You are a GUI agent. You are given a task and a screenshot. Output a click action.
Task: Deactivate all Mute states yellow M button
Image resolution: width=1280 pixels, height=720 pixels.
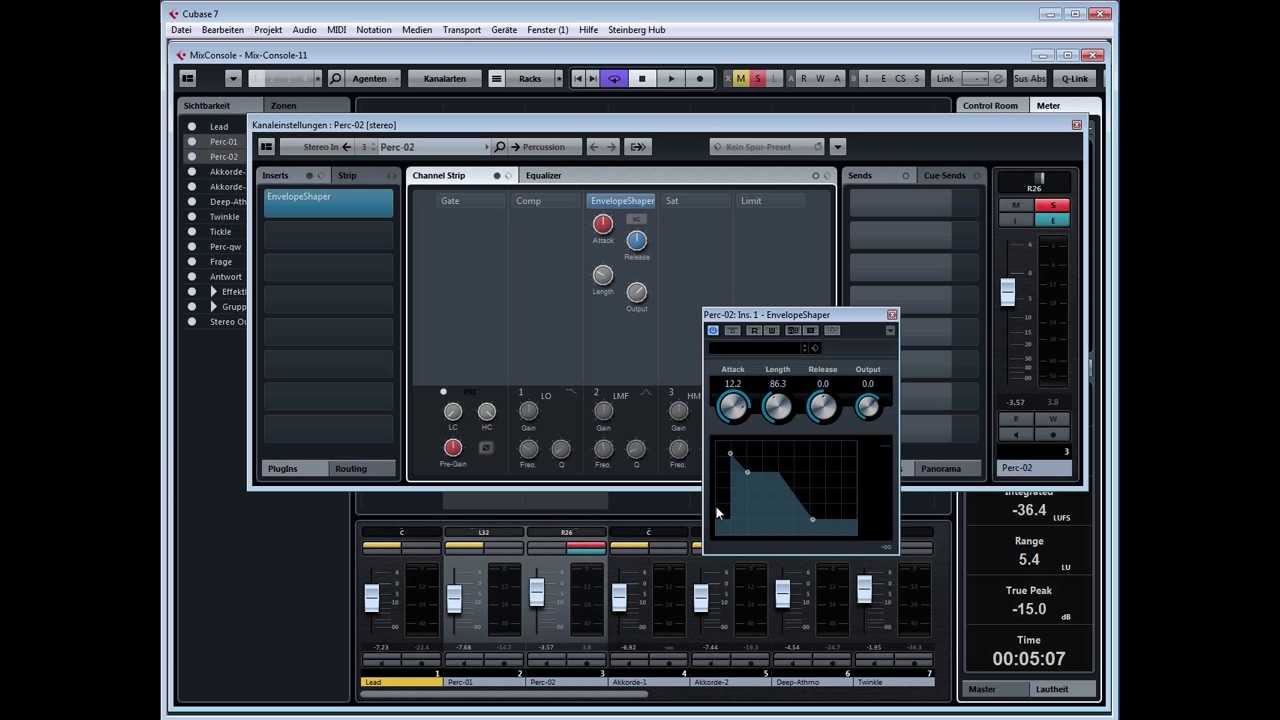coord(741,79)
